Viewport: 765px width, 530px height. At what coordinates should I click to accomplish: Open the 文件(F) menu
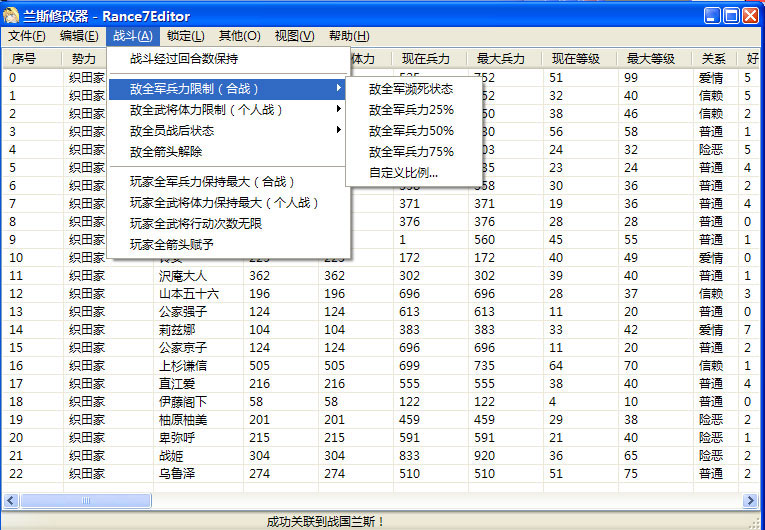click(x=27, y=36)
